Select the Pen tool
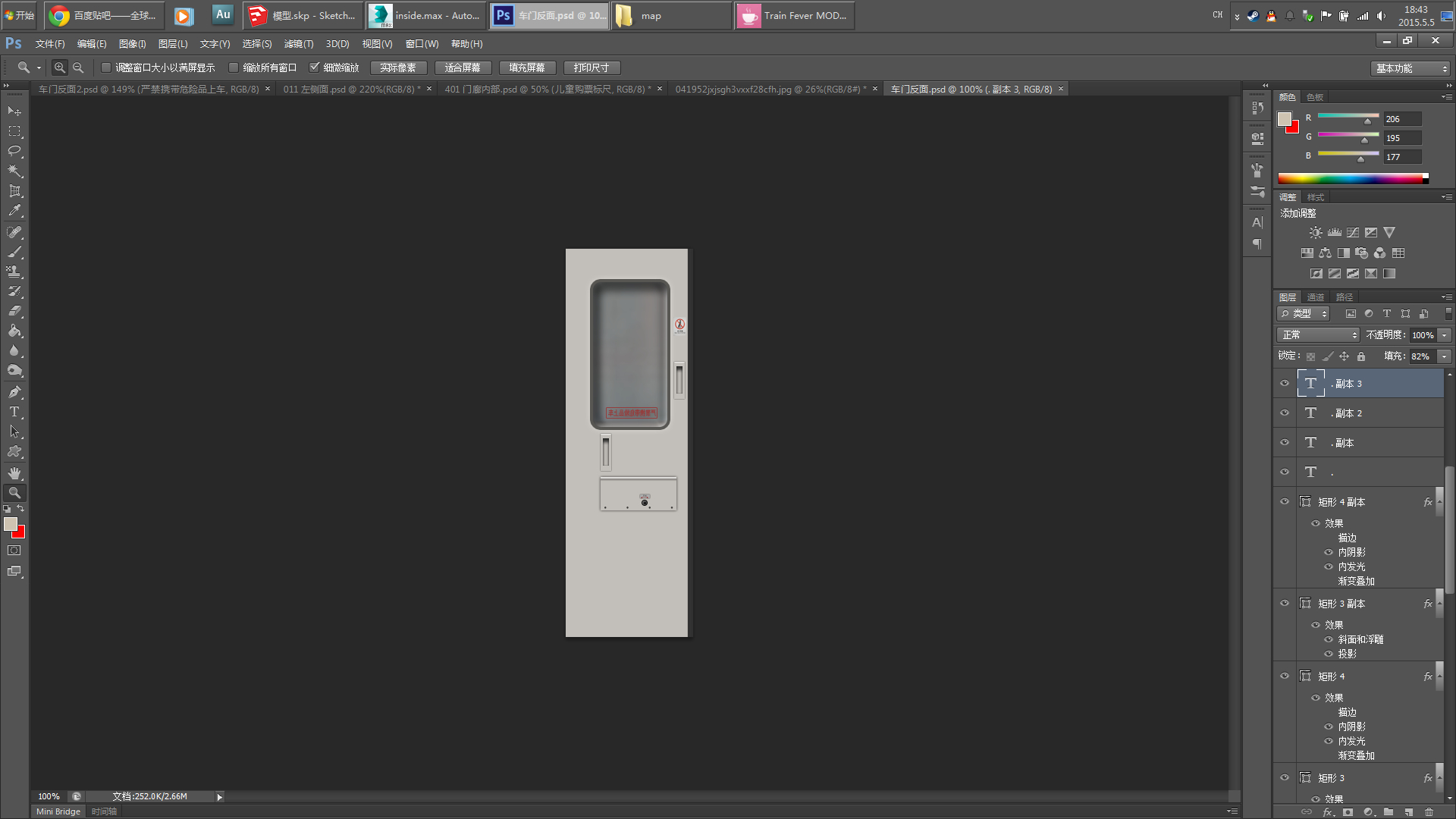 point(14,392)
